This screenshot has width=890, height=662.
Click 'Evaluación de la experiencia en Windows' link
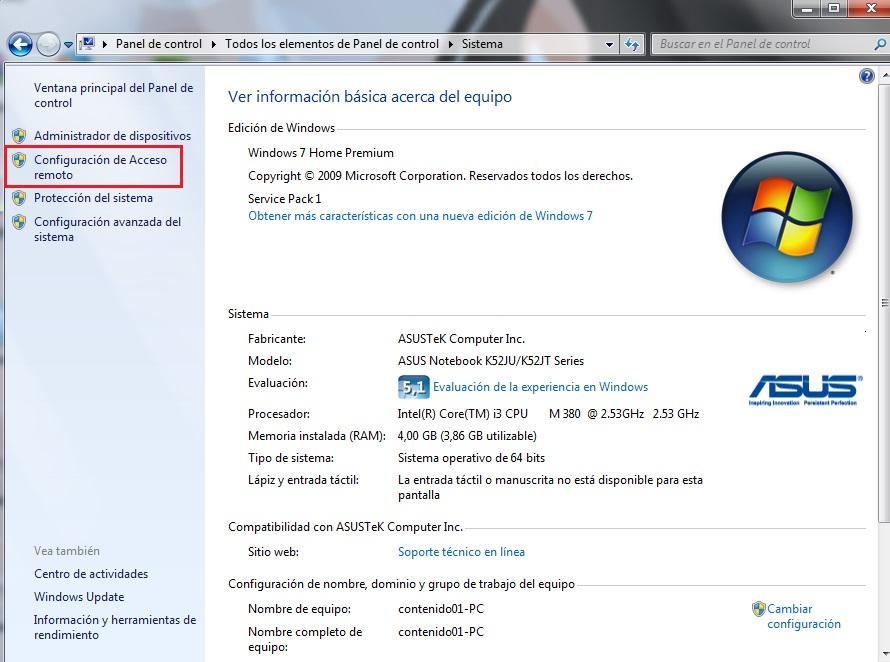tap(540, 387)
